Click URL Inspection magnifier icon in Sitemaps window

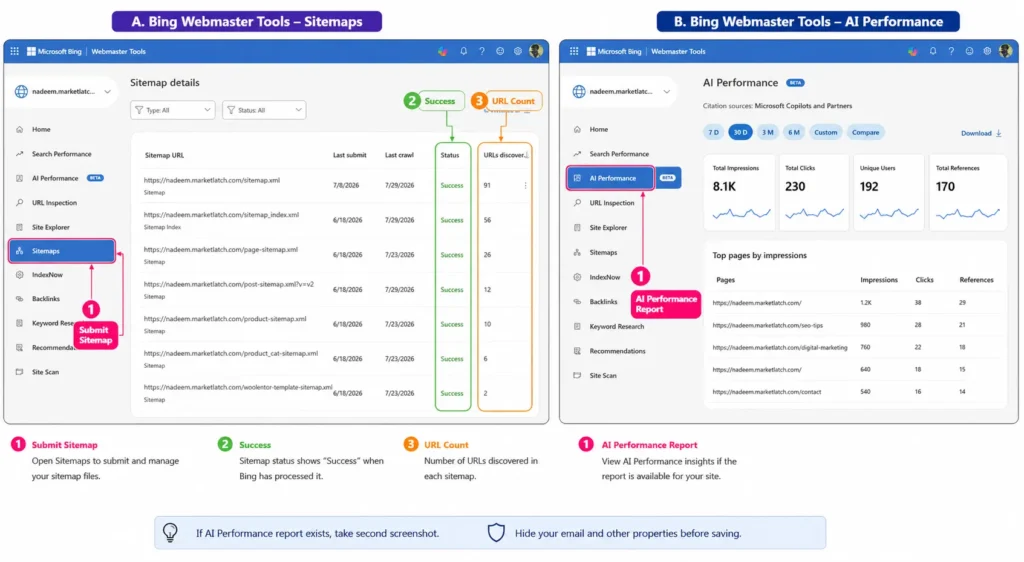20,202
